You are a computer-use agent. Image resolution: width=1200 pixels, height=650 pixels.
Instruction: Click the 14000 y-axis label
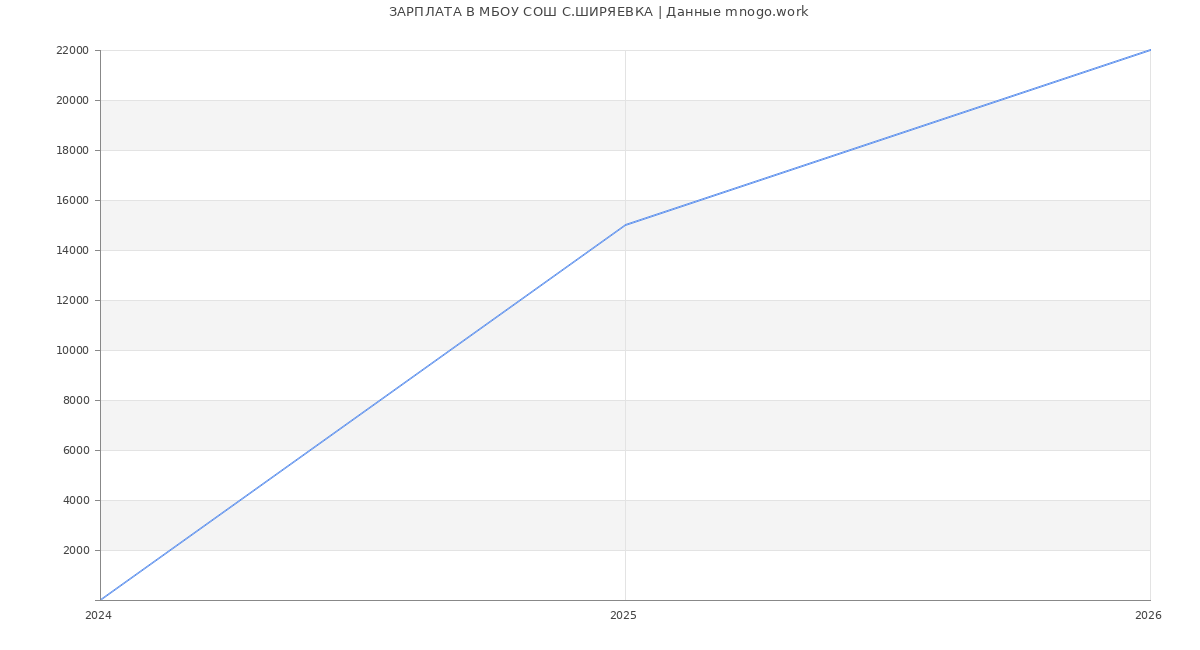pos(72,250)
